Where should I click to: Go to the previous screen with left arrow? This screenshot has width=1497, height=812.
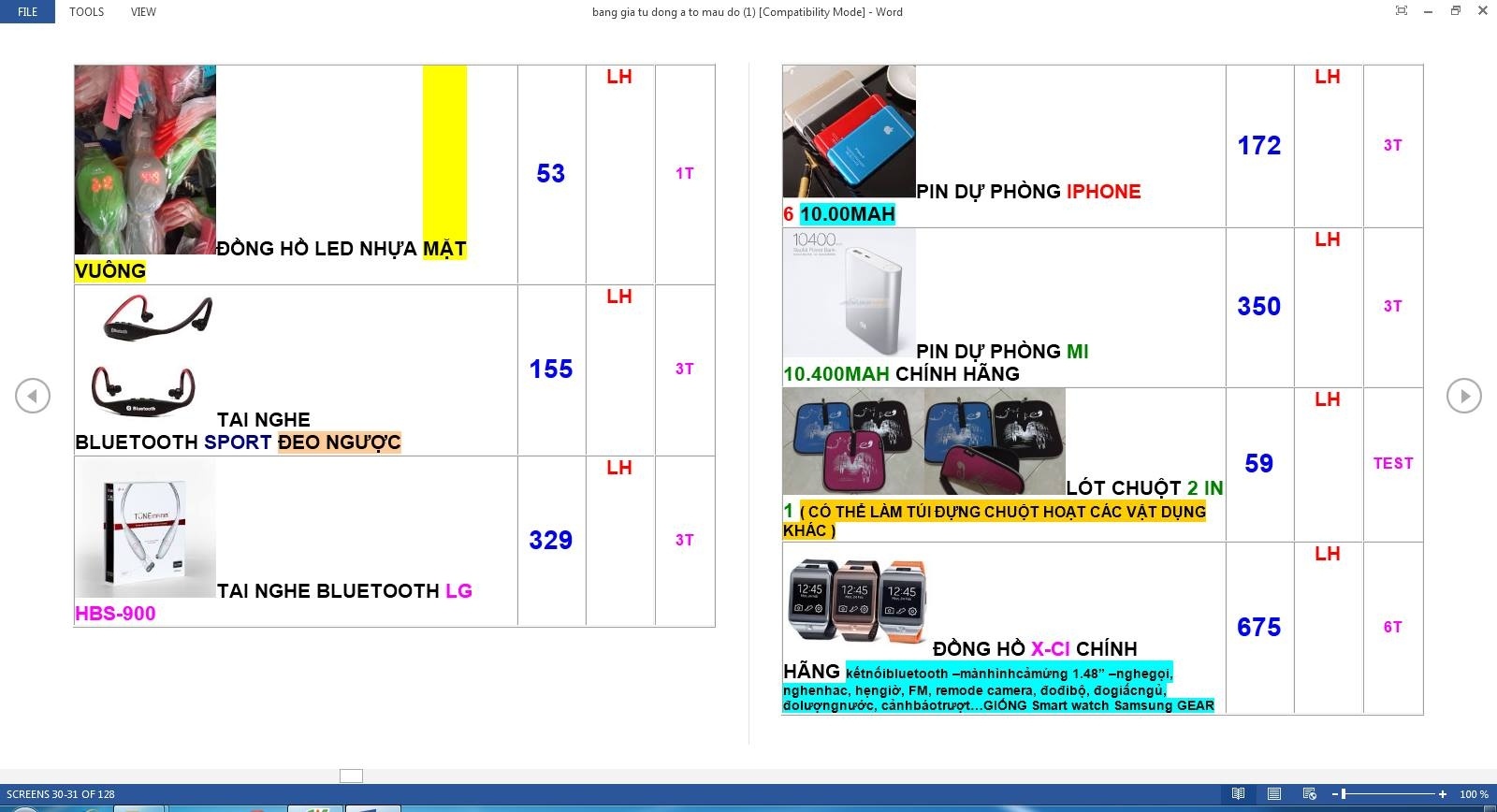click(33, 396)
